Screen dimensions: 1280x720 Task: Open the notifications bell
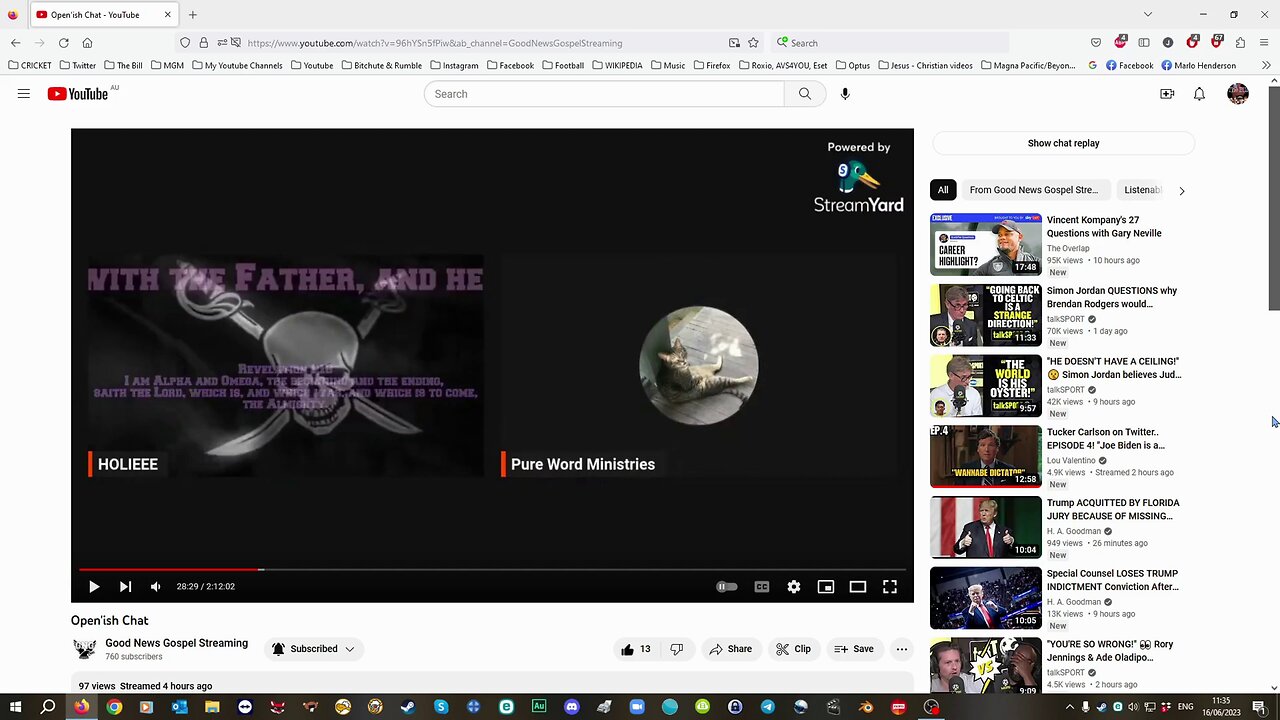1199,94
